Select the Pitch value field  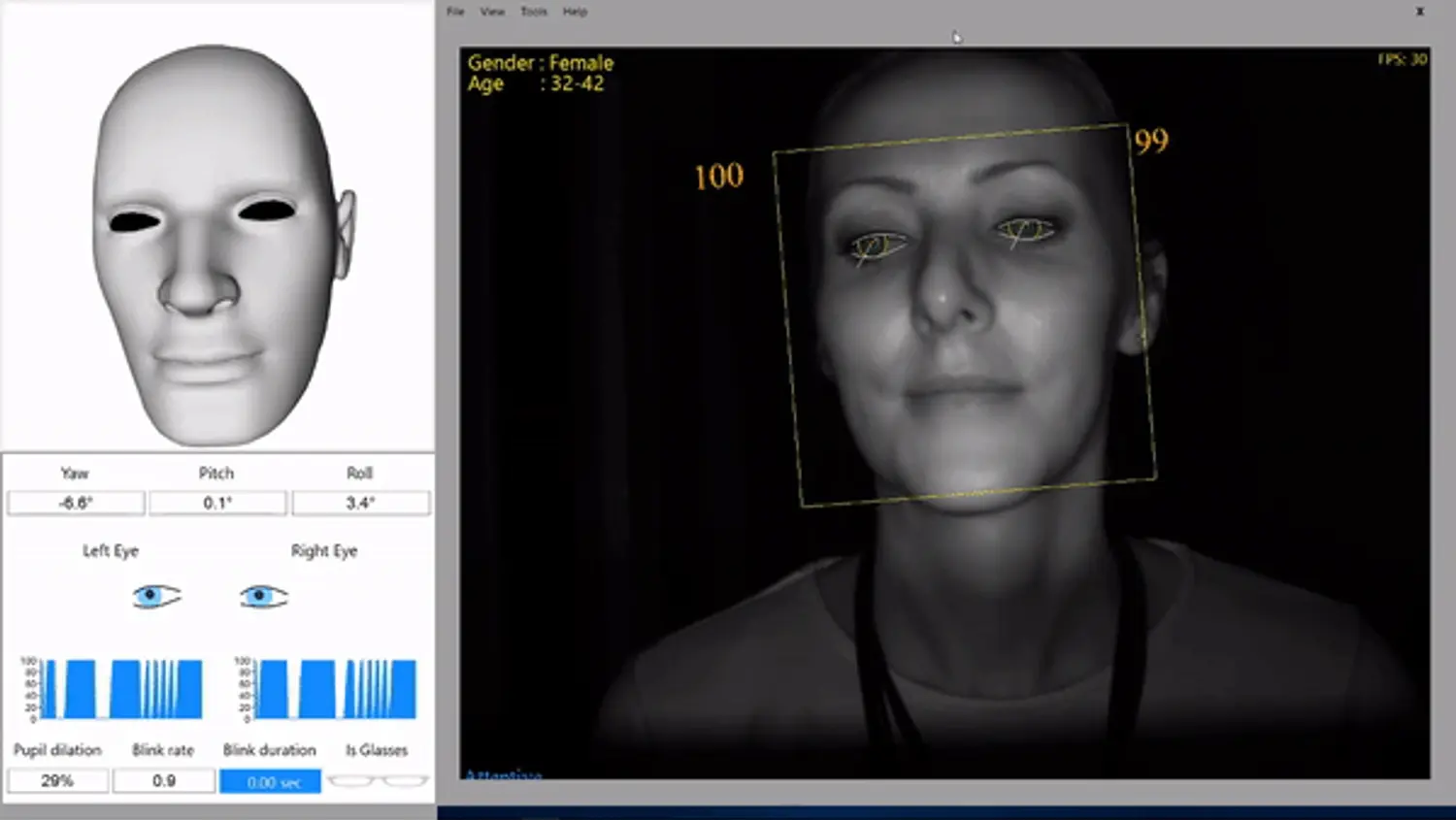tap(217, 503)
